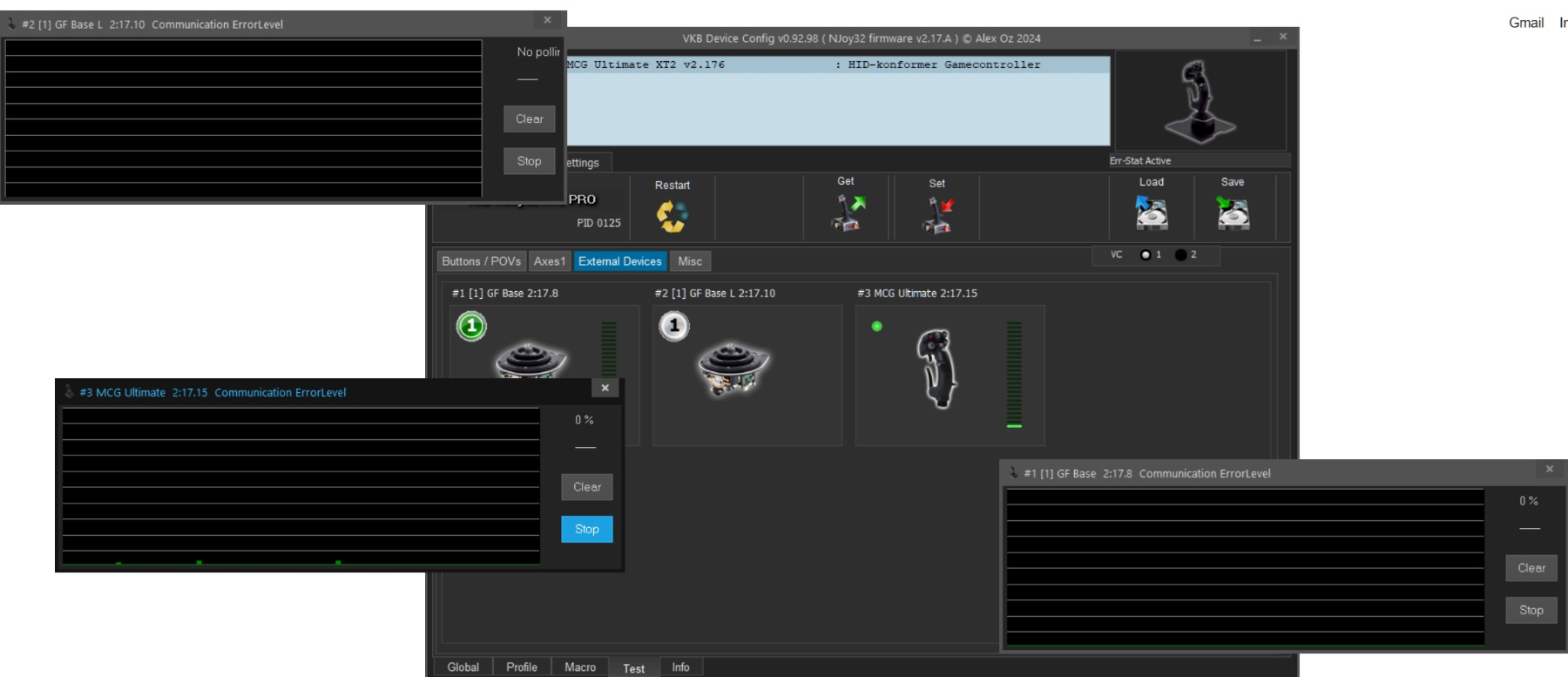
Task: Click the '#1 [1] GF Base 2:17.8' device label
Action: (505, 294)
